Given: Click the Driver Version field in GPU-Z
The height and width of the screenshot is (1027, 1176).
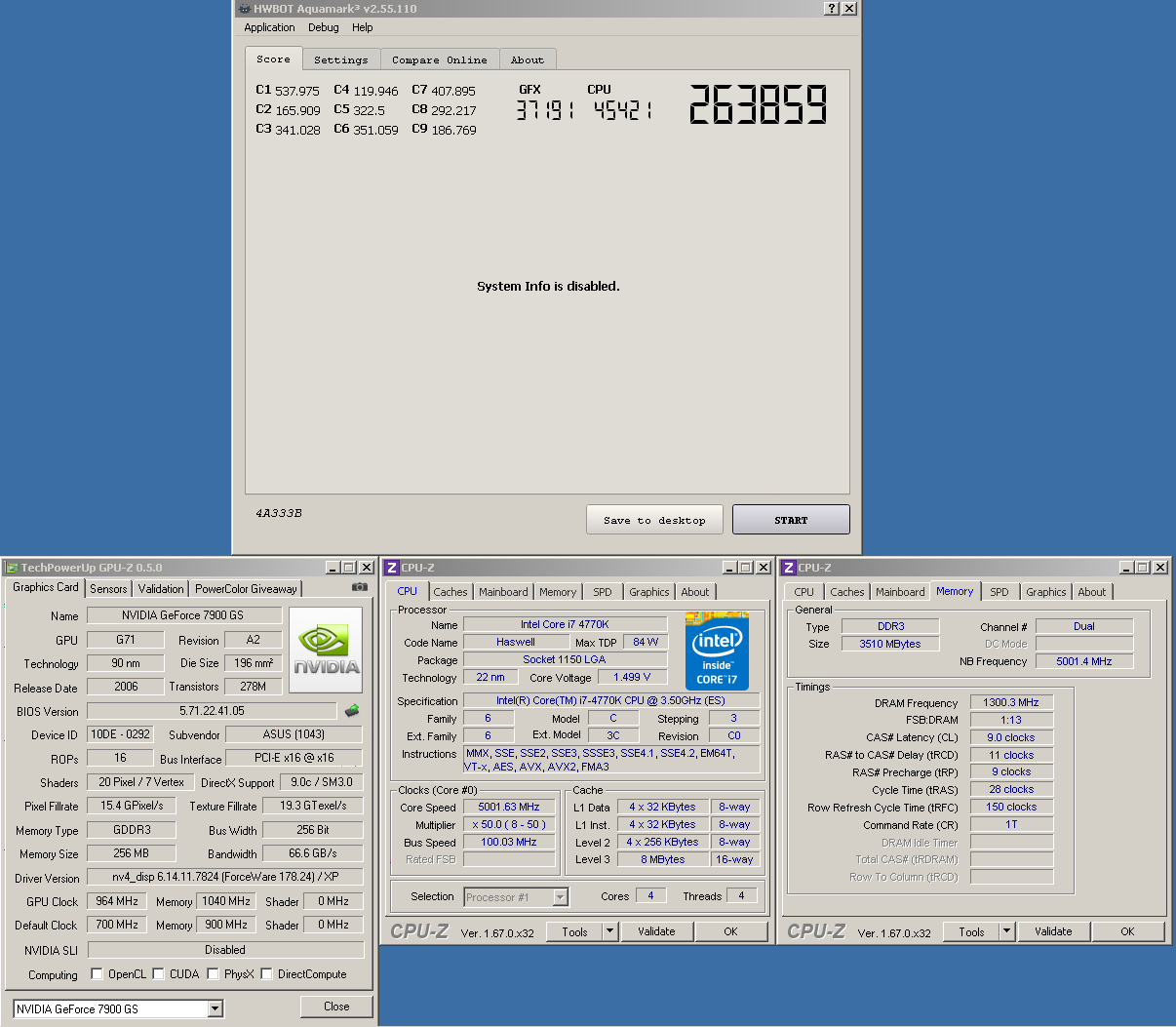Looking at the screenshot, I should [225, 877].
